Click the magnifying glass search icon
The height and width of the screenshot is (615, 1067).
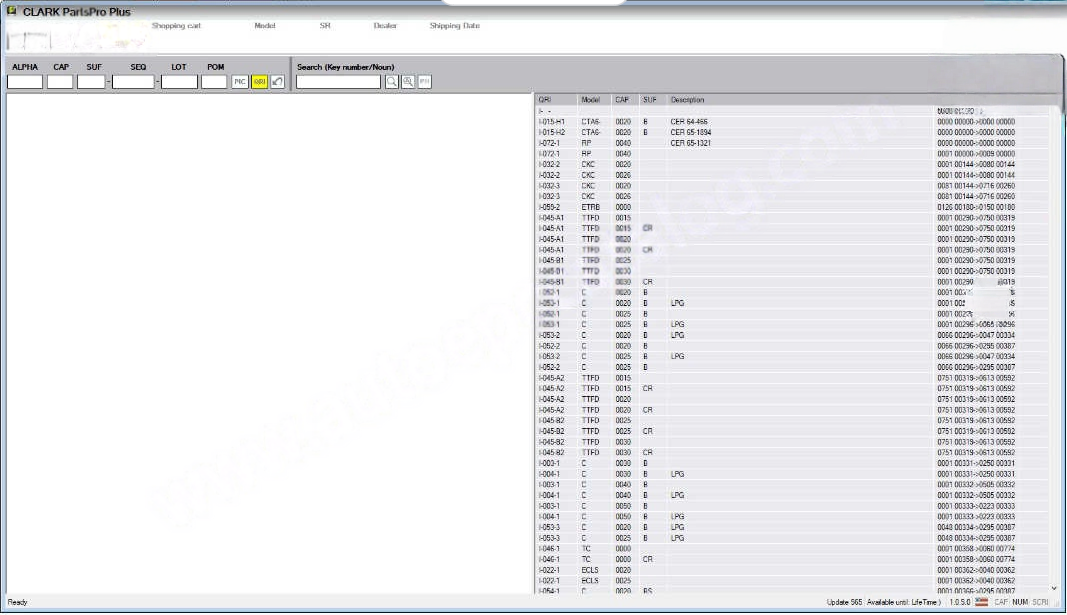point(392,82)
